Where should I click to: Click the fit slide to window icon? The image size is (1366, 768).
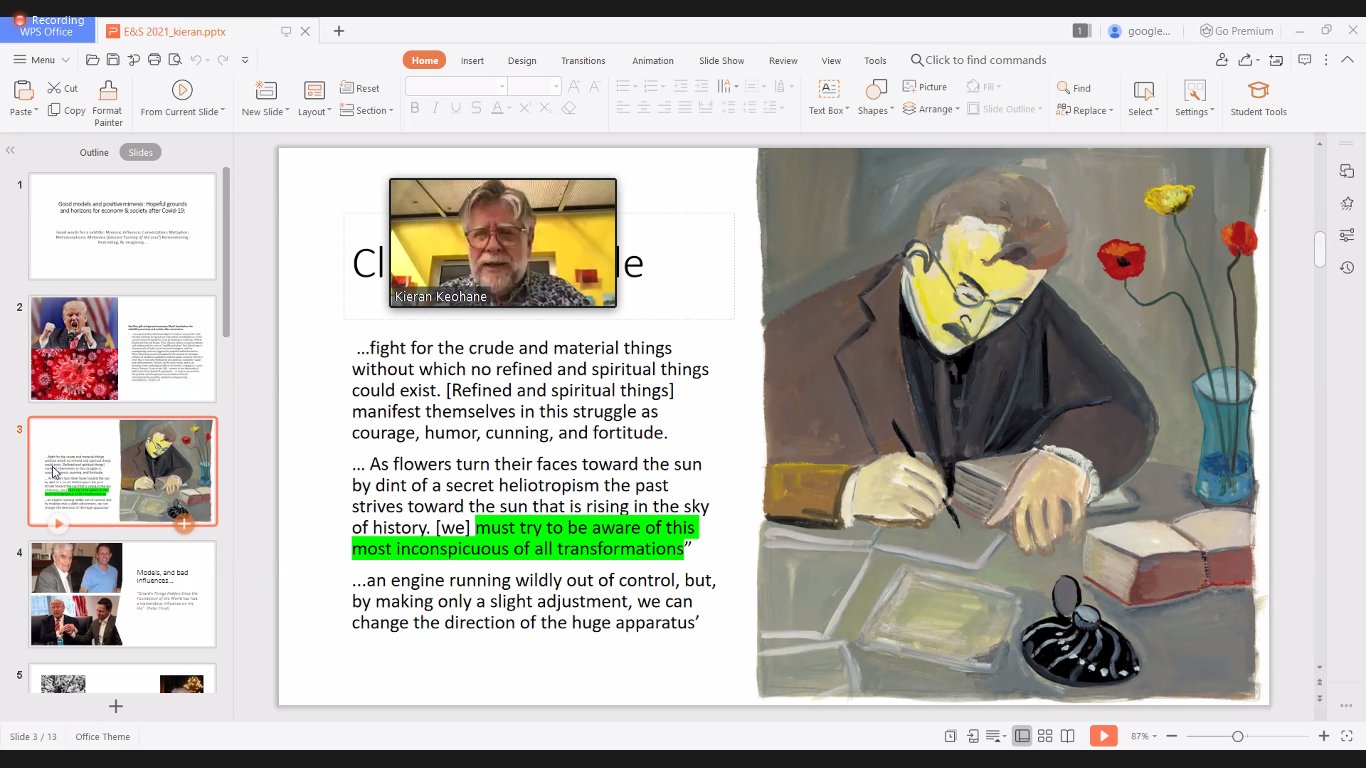pyautogui.click(x=1345, y=736)
